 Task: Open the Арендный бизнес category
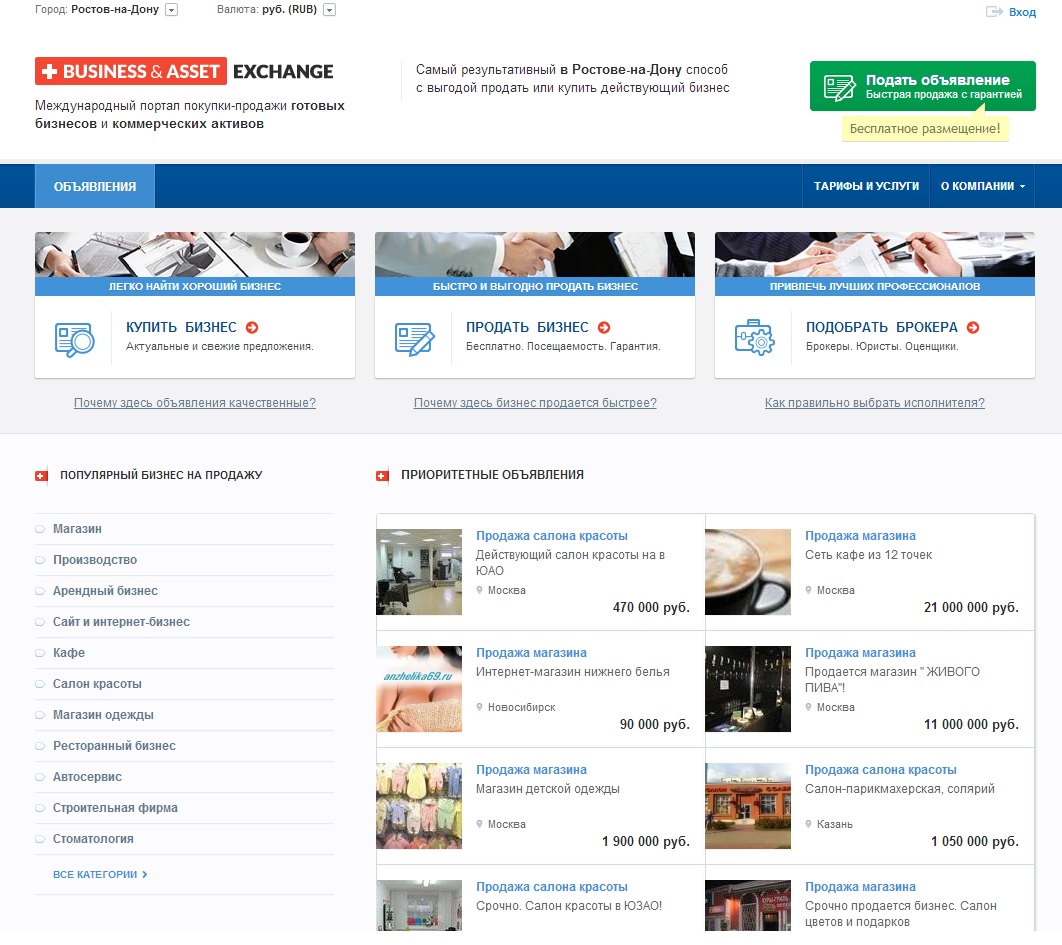coord(105,591)
